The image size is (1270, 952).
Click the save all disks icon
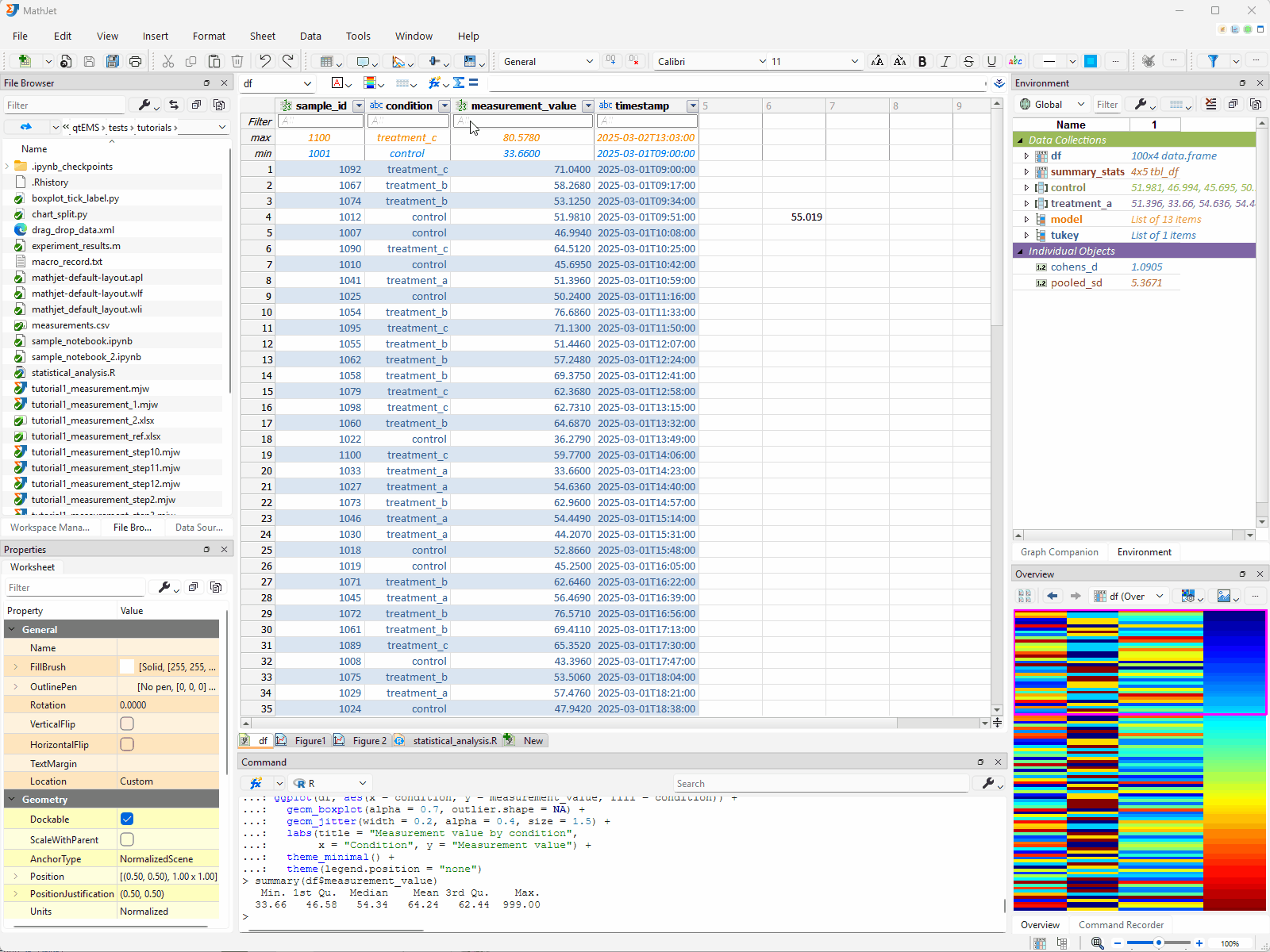pyautogui.click(x=113, y=61)
